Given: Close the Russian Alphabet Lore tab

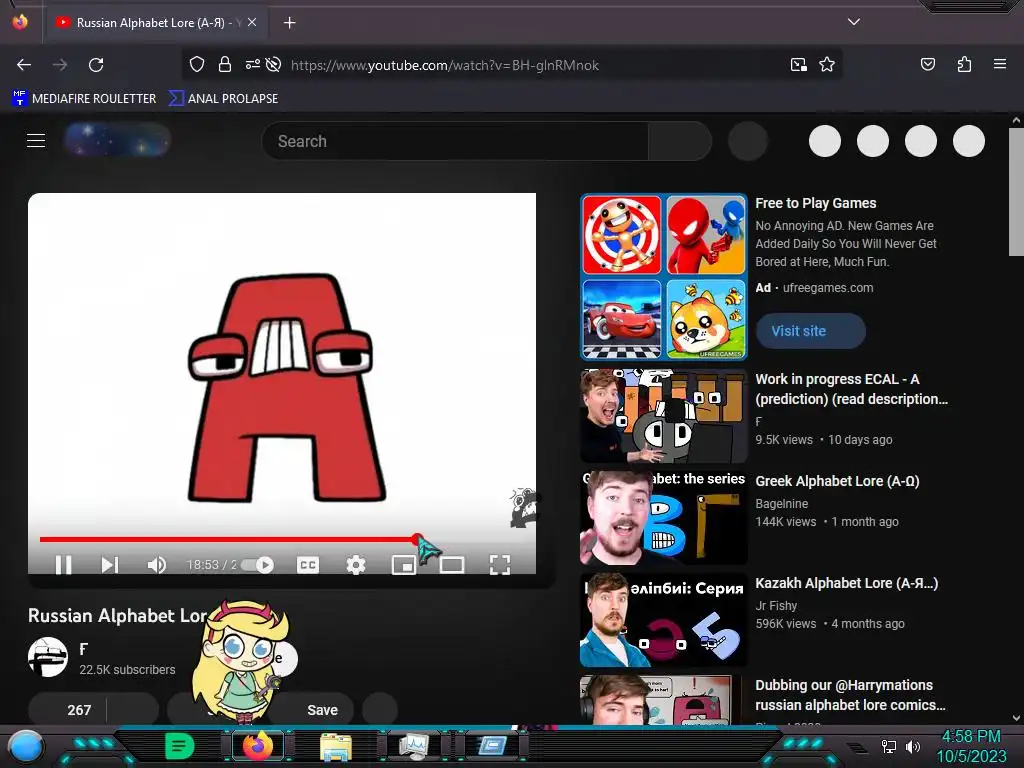Looking at the screenshot, I should [251, 22].
